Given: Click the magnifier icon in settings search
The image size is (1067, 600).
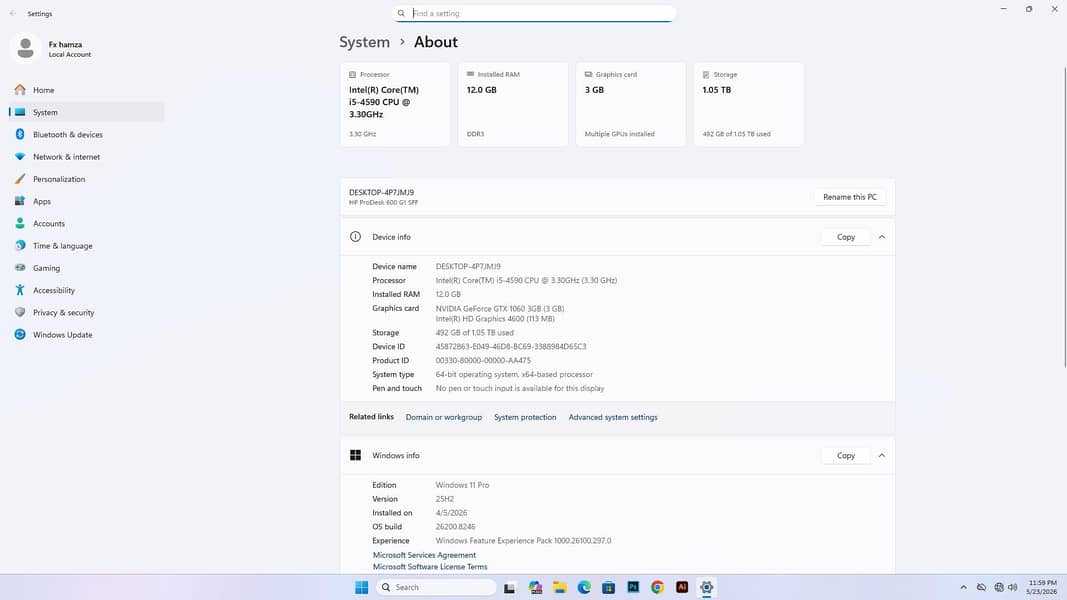Looking at the screenshot, I should pyautogui.click(x=401, y=14).
